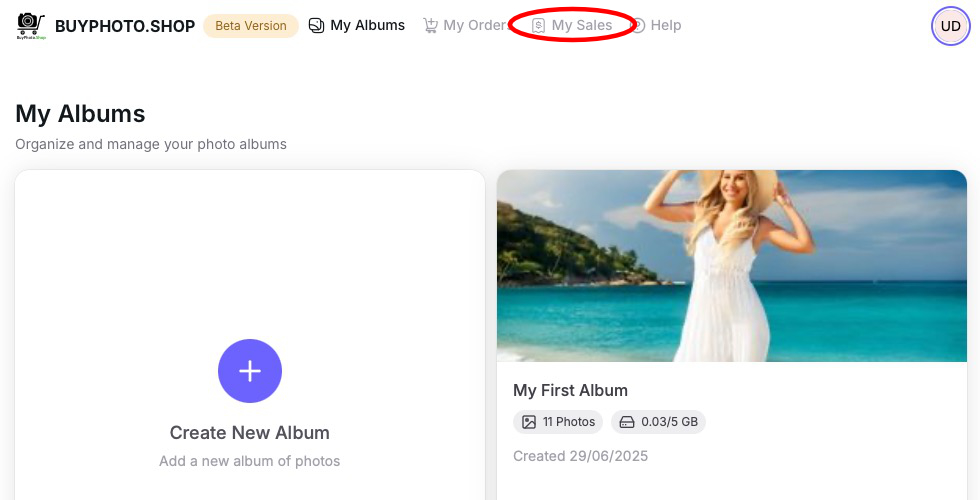The width and height of the screenshot is (980, 500).
Task: Open the UD user avatar menu
Action: [x=950, y=26]
